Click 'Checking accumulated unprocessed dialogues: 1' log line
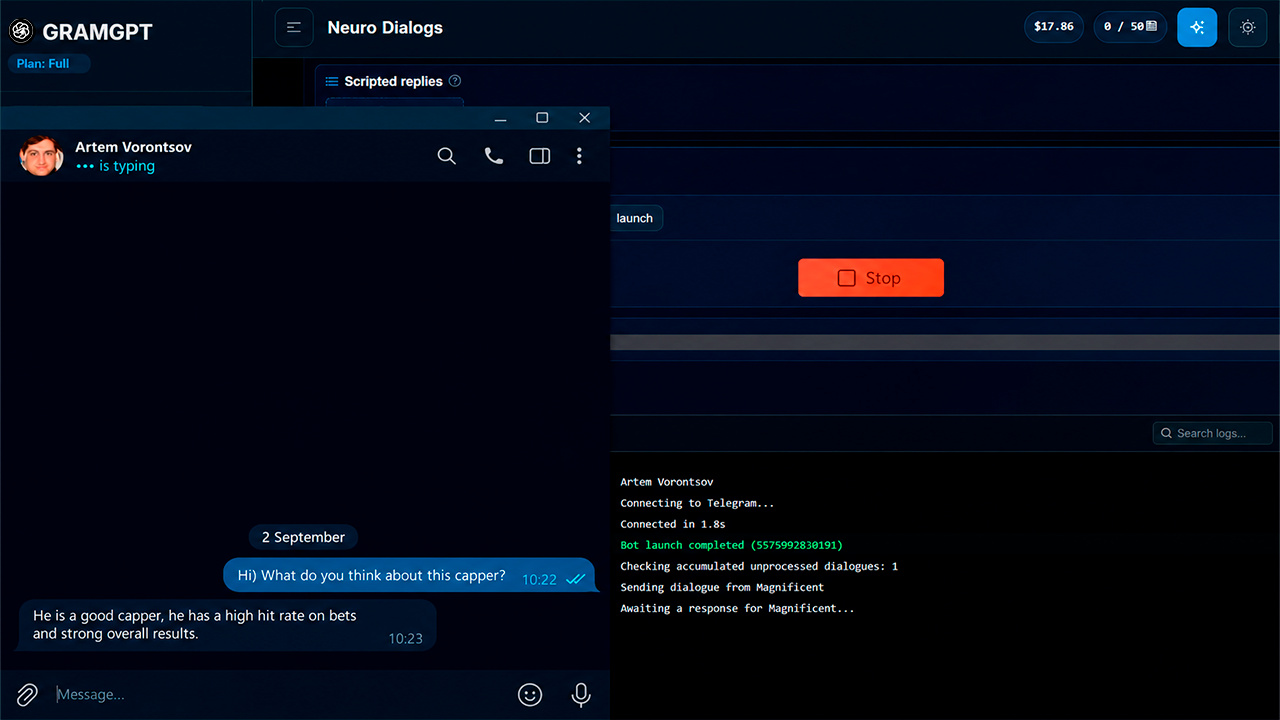 point(759,566)
